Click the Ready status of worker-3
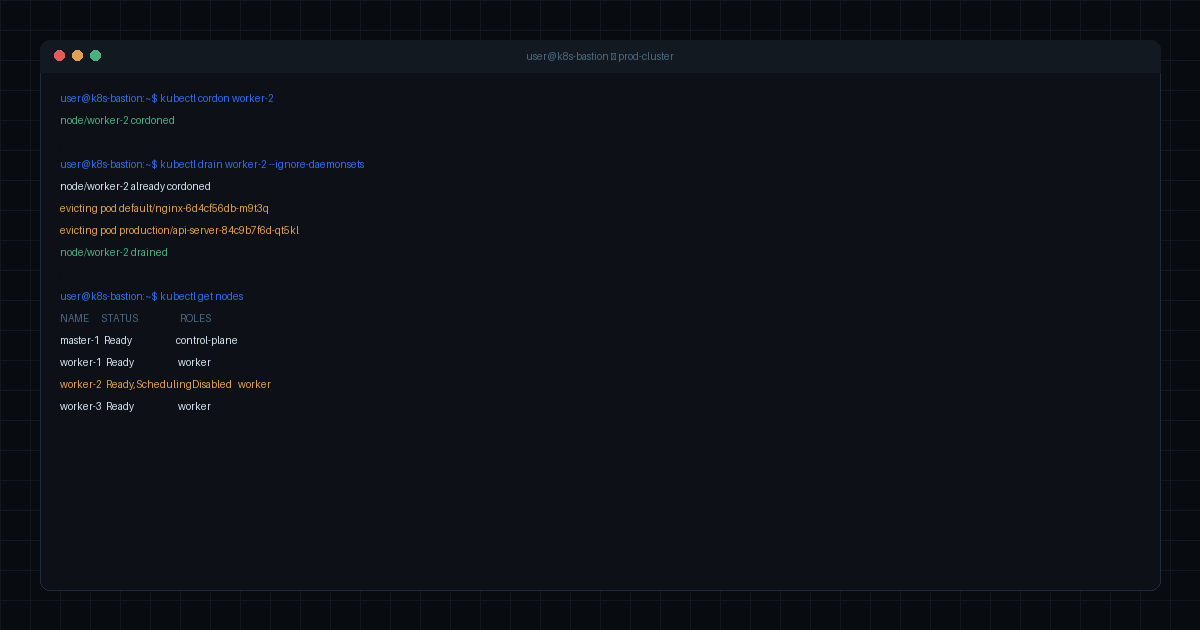This screenshot has width=1200, height=630. tap(120, 406)
